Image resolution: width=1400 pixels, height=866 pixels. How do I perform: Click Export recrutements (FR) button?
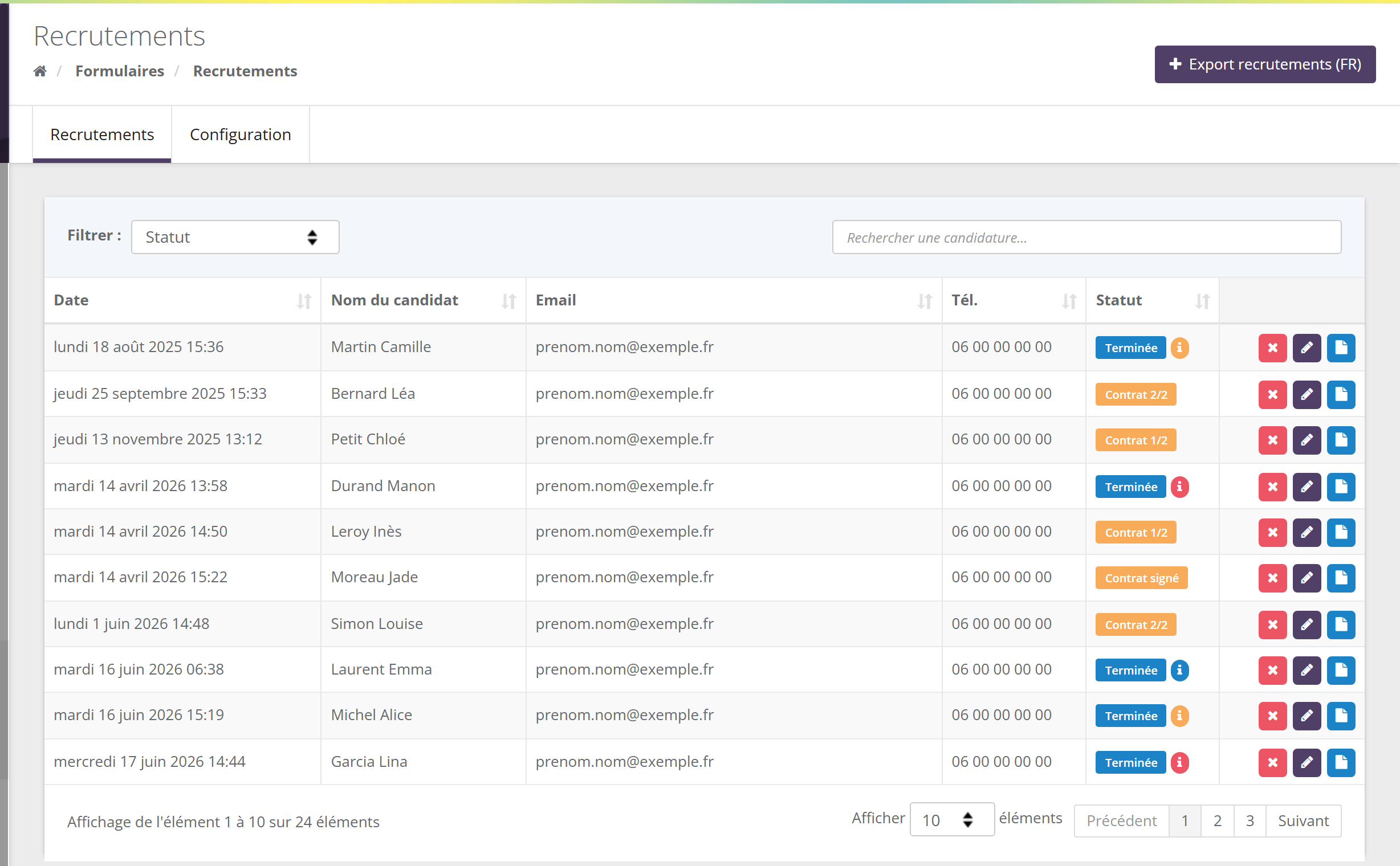(1265, 64)
